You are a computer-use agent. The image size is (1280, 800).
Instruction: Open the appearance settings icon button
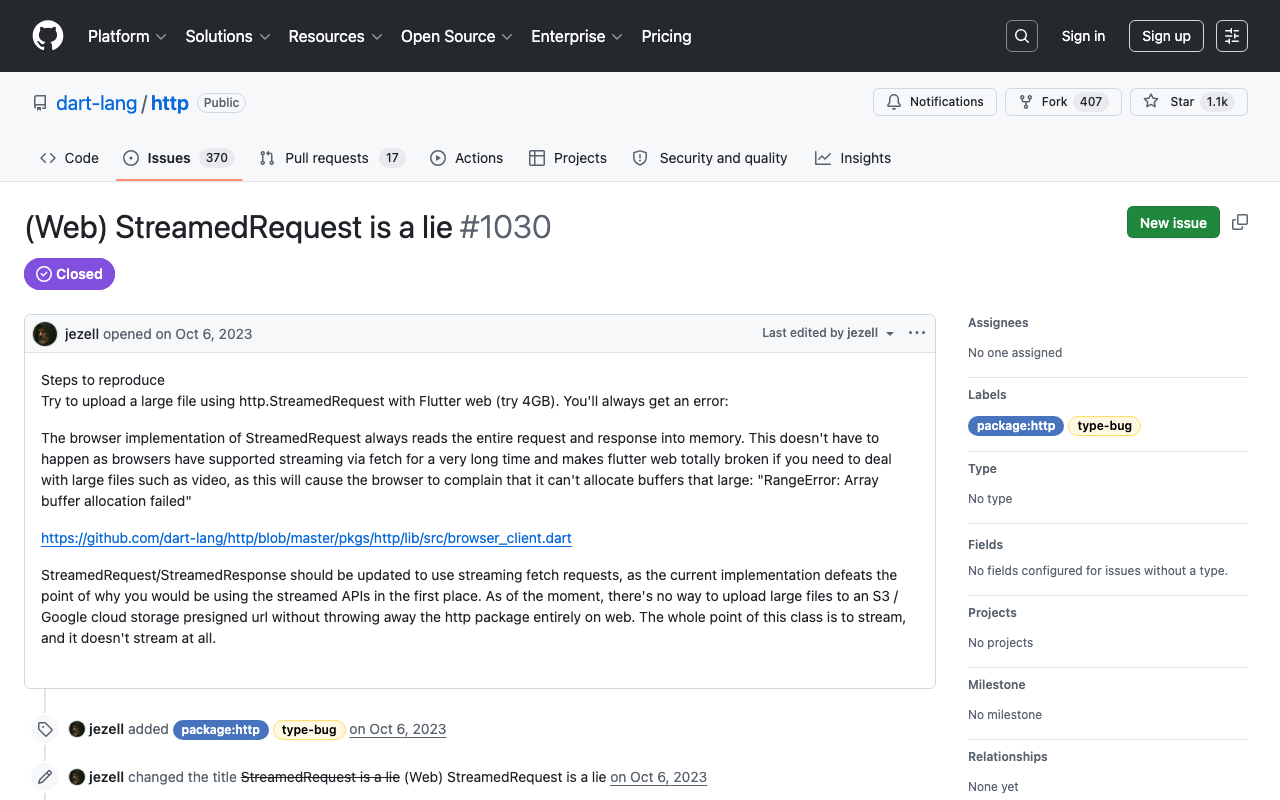(1232, 36)
